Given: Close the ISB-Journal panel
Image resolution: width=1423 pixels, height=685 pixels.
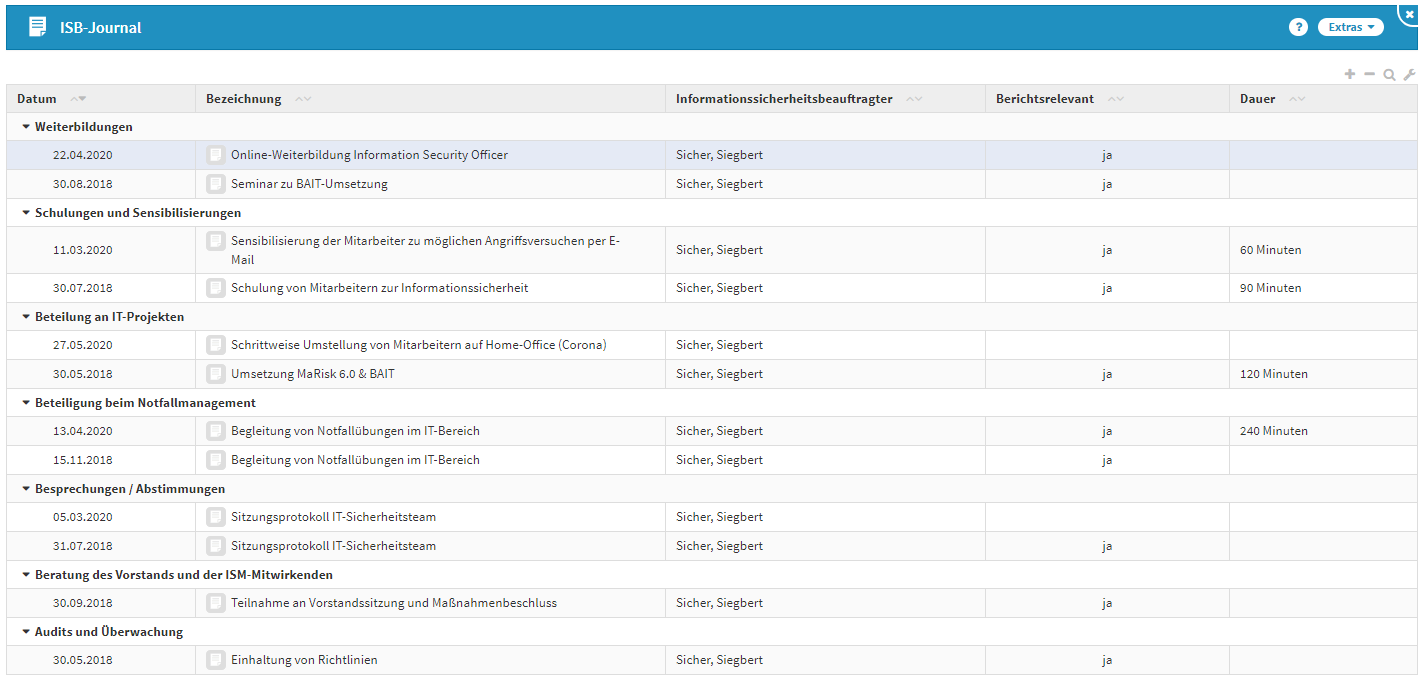Looking at the screenshot, I should 1410,13.
